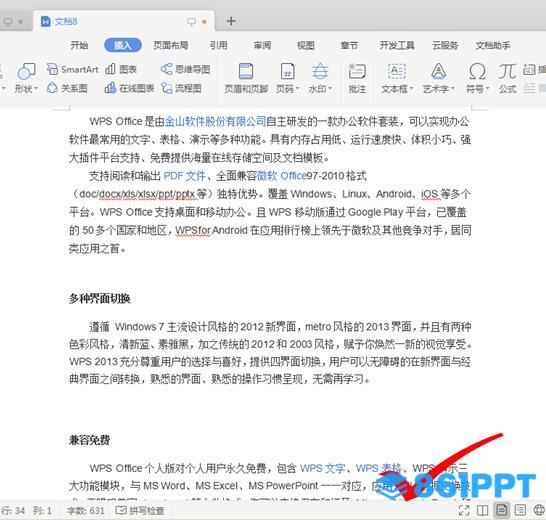
Task: Open the 引用 ribbon tab
Action: click(x=218, y=45)
